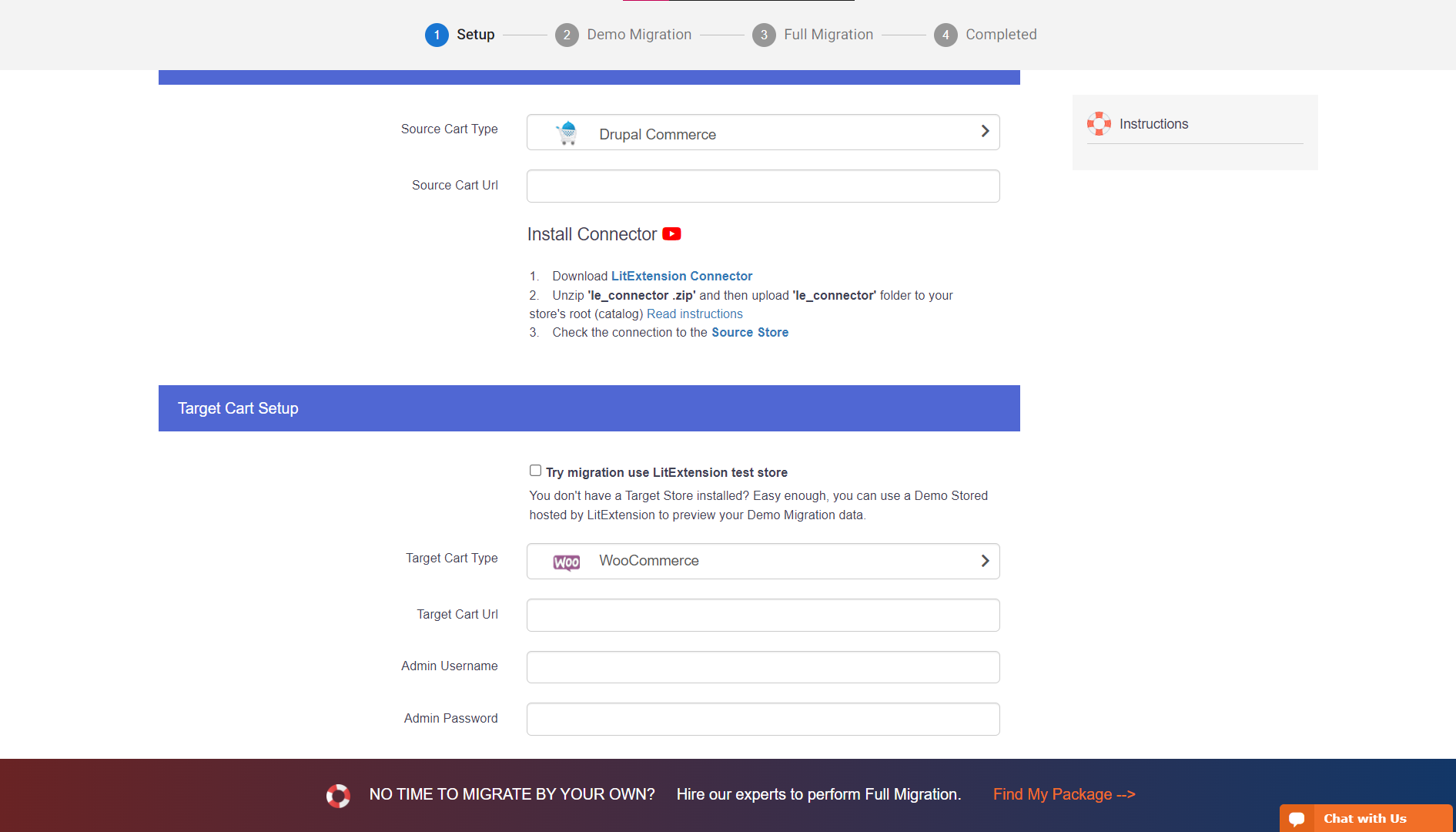
Task: Go to the Setup step label
Action: click(x=476, y=35)
